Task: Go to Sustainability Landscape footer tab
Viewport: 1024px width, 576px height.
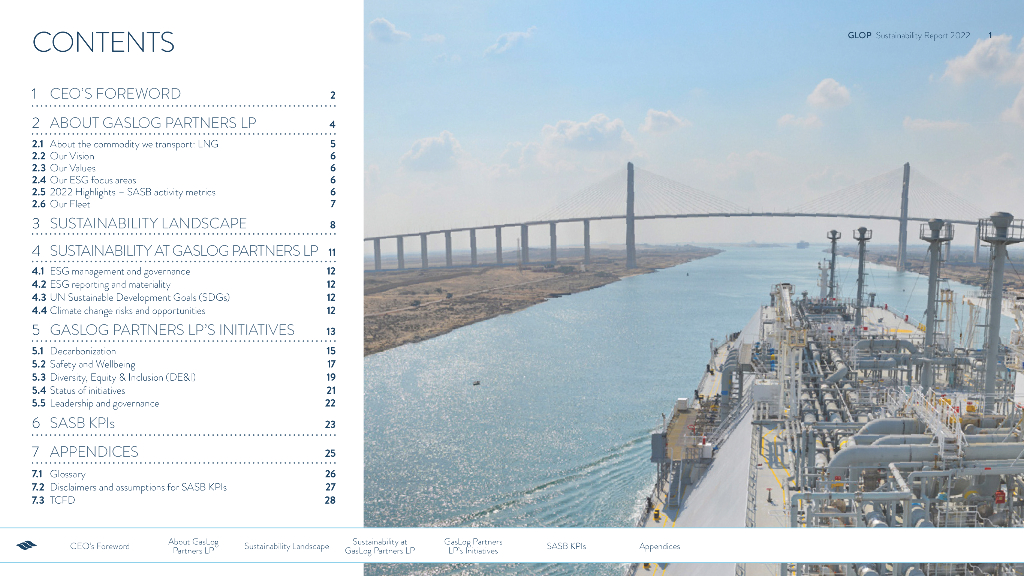Action: click(x=286, y=546)
